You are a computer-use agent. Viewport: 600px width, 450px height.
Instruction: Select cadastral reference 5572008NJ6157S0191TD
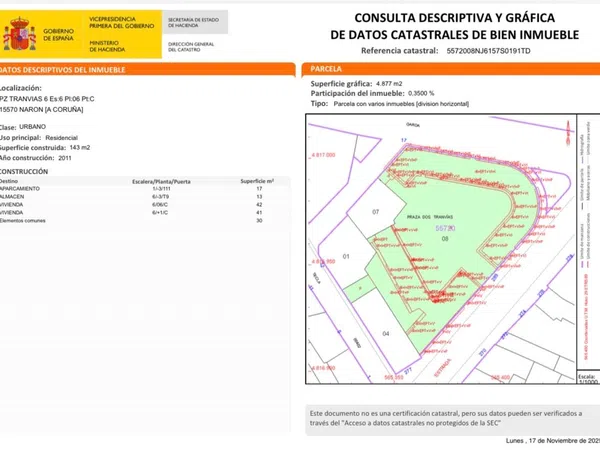(x=488, y=51)
